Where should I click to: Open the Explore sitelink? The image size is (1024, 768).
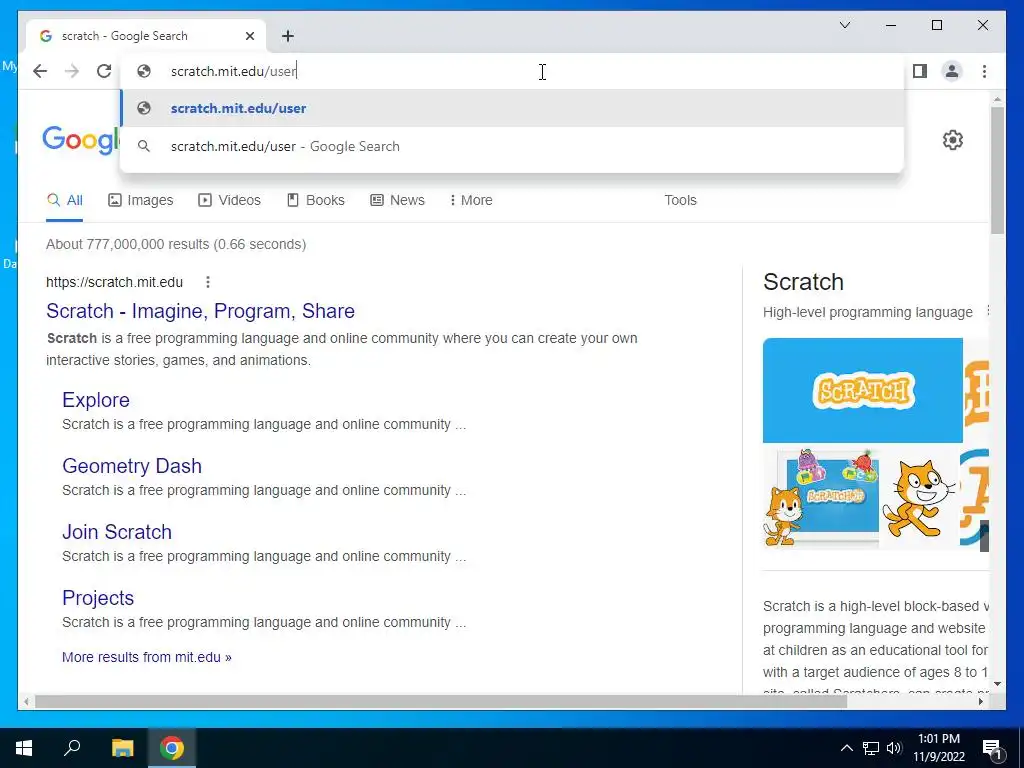pos(96,400)
